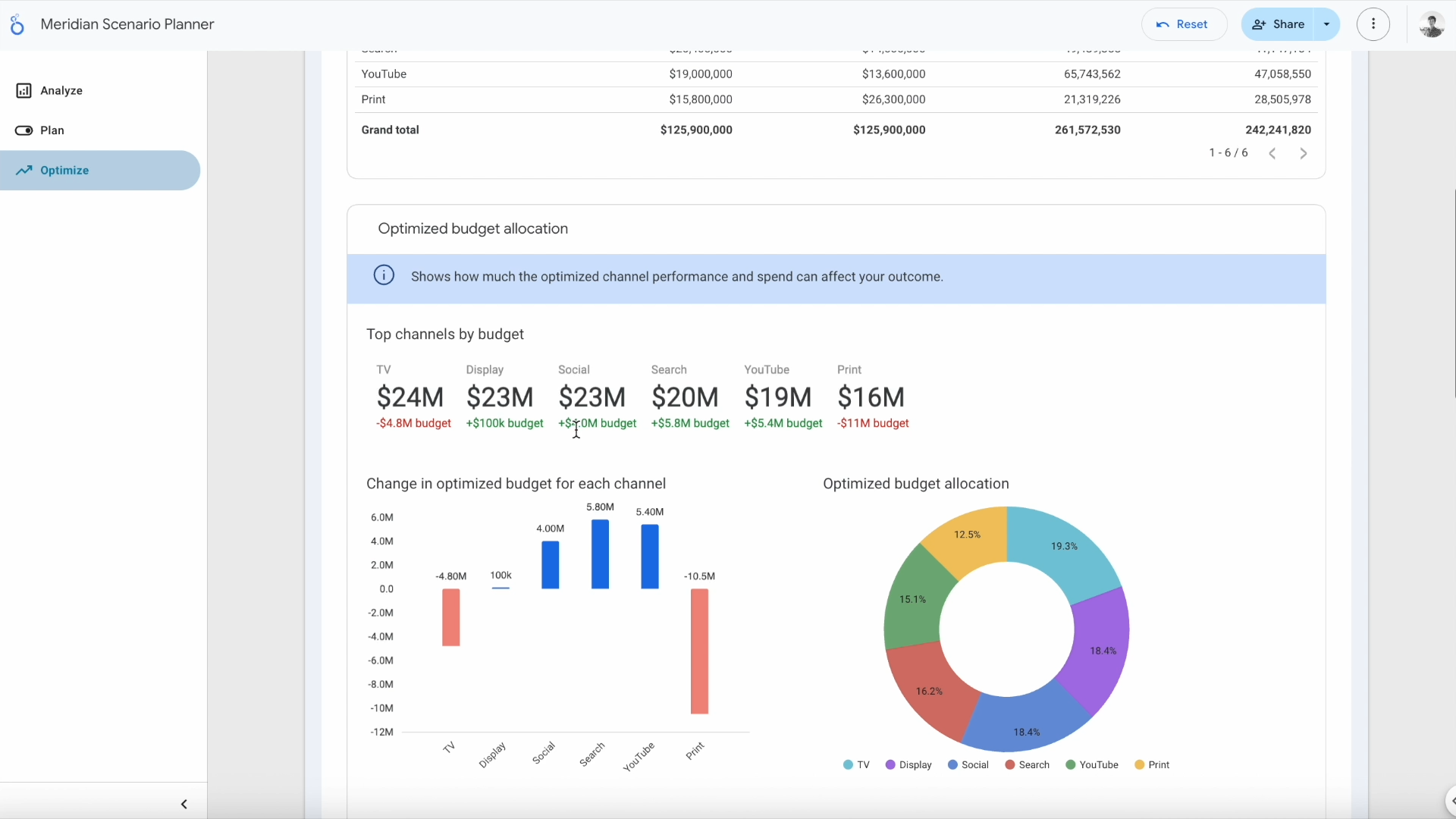Select the Optimize page
This screenshot has height=819, width=1456.
coord(64,171)
